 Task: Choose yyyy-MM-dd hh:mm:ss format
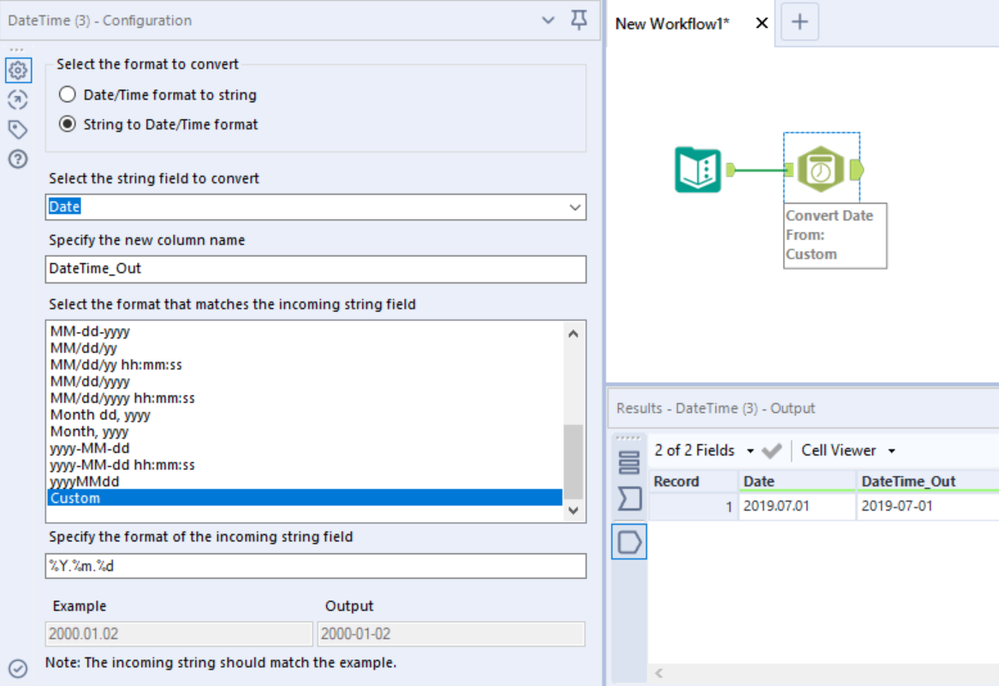(305, 464)
